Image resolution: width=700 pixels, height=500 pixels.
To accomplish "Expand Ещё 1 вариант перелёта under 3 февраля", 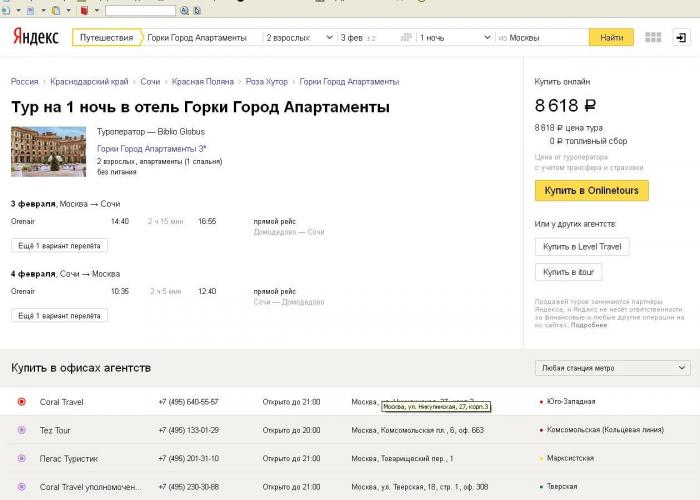I will pos(59,246).
